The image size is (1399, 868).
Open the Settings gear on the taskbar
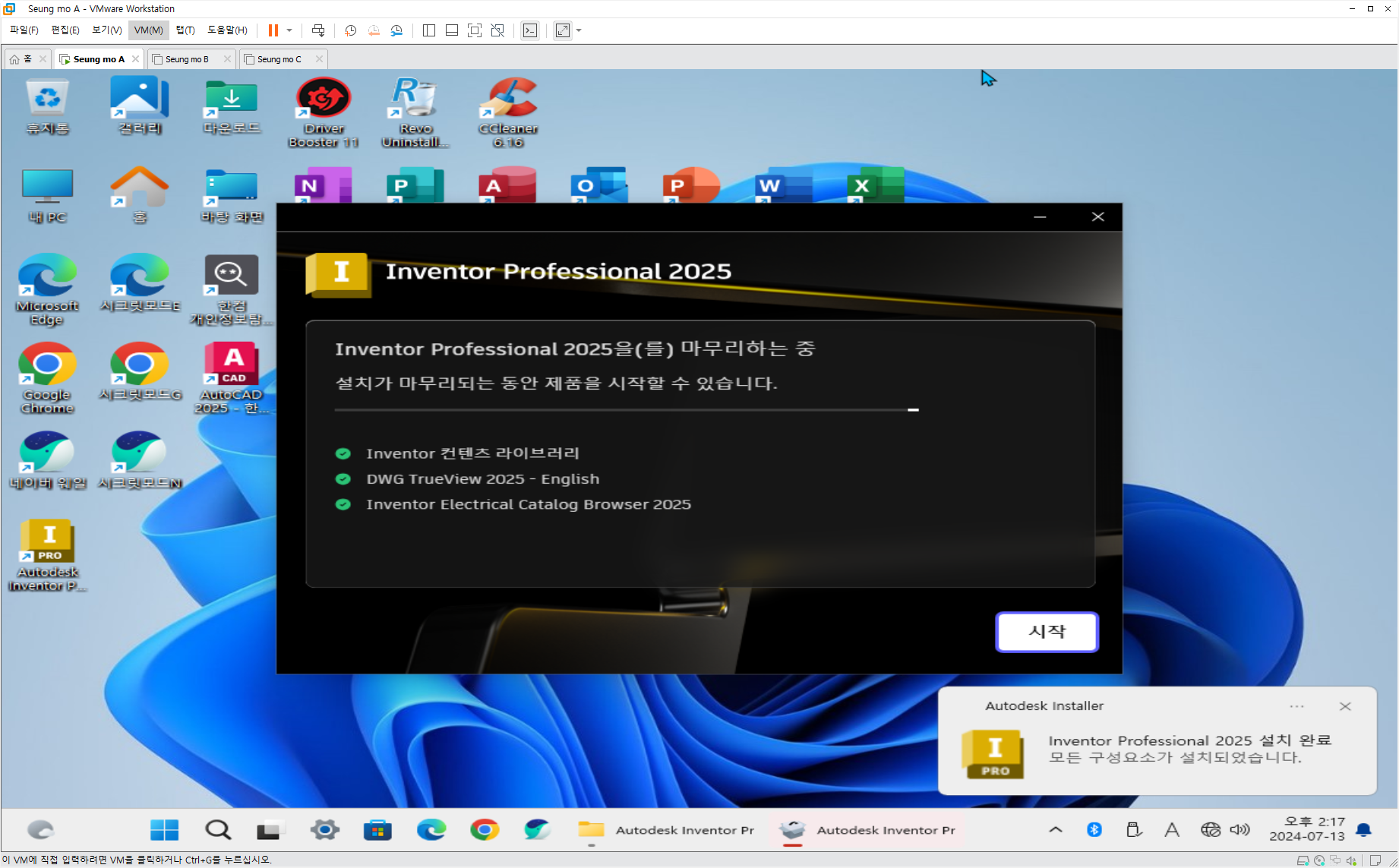pos(324,830)
